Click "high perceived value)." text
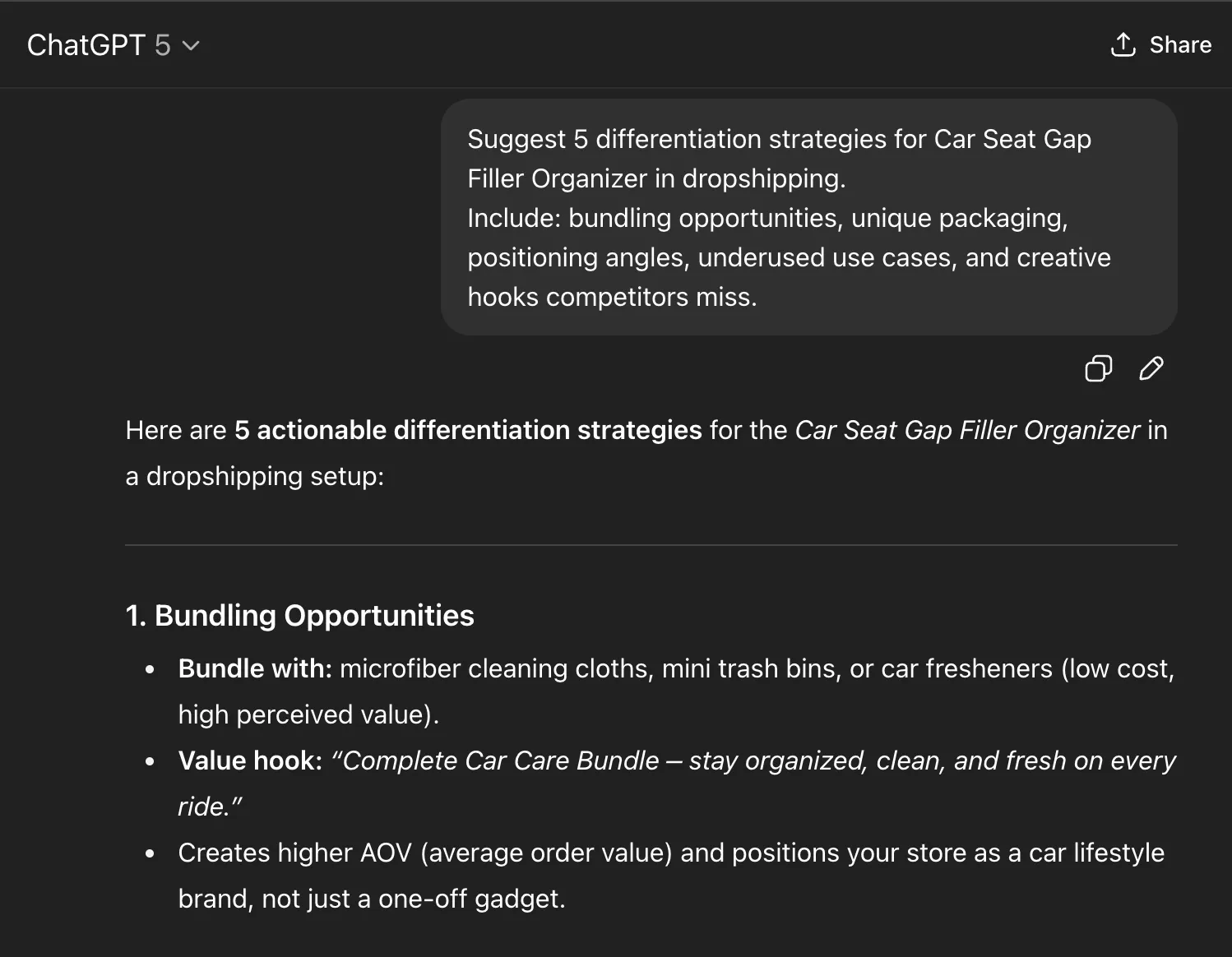This screenshot has height=957, width=1232. [308, 714]
